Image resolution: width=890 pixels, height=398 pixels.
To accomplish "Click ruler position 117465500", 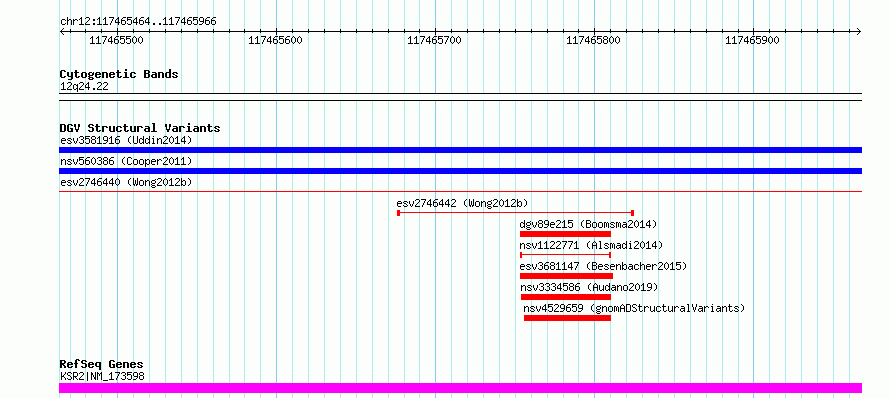I will click(117, 40).
